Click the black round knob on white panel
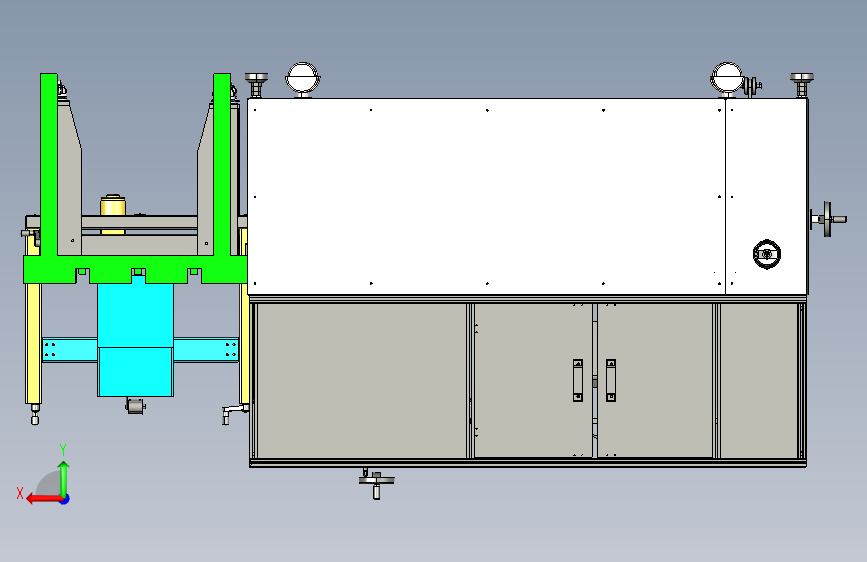867x562 pixels. (x=767, y=254)
